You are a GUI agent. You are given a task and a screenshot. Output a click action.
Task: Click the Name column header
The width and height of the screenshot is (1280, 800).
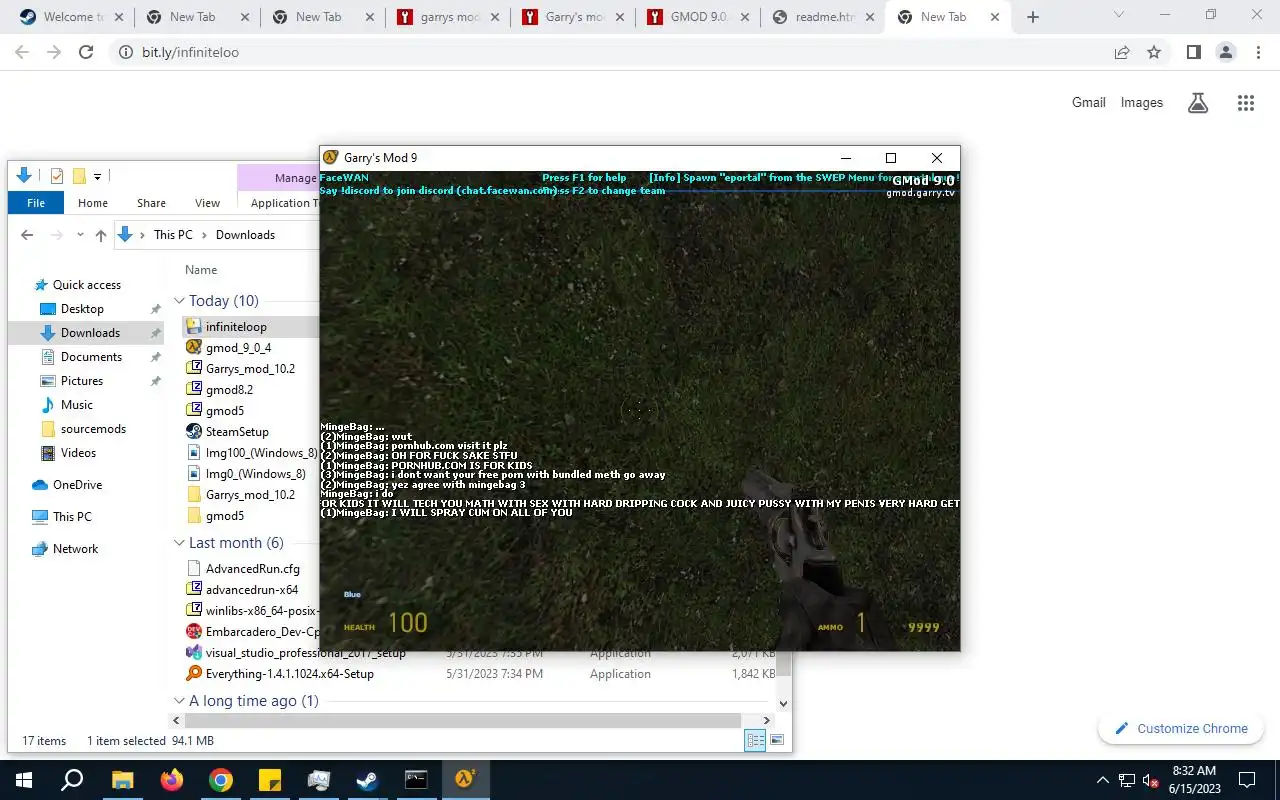tap(201, 270)
